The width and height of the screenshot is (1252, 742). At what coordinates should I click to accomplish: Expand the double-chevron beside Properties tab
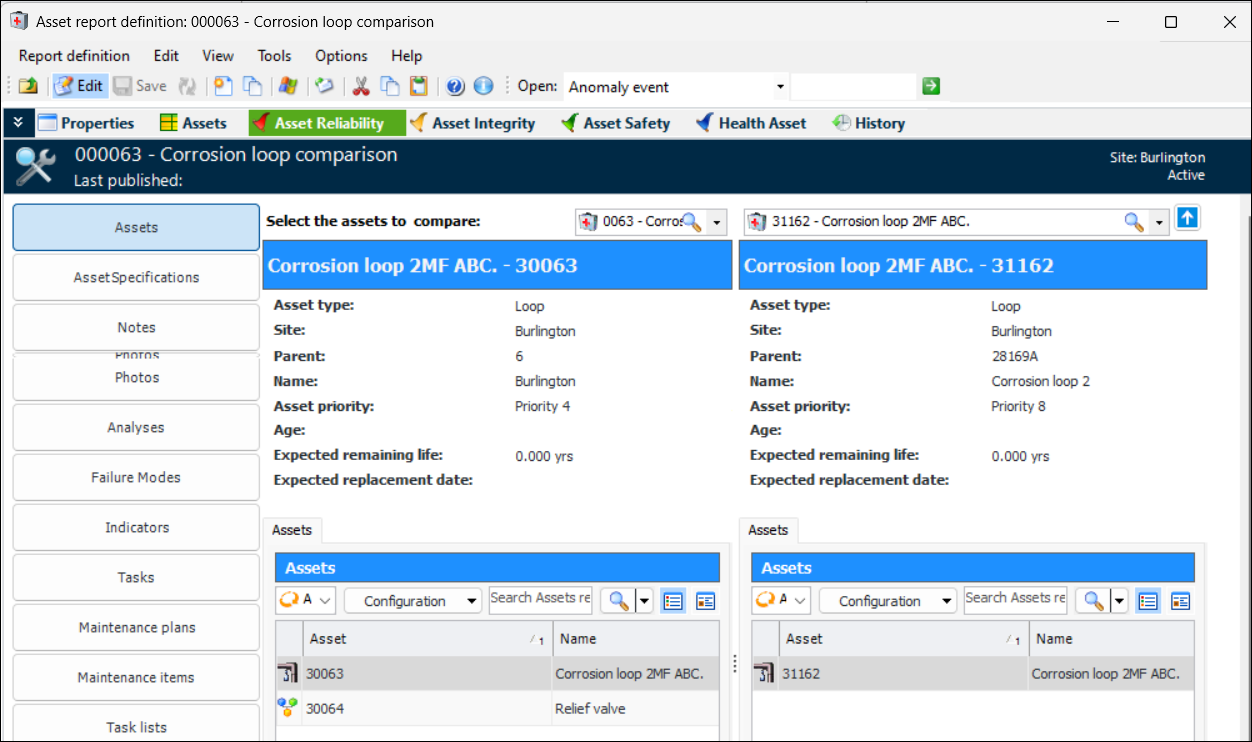point(18,122)
